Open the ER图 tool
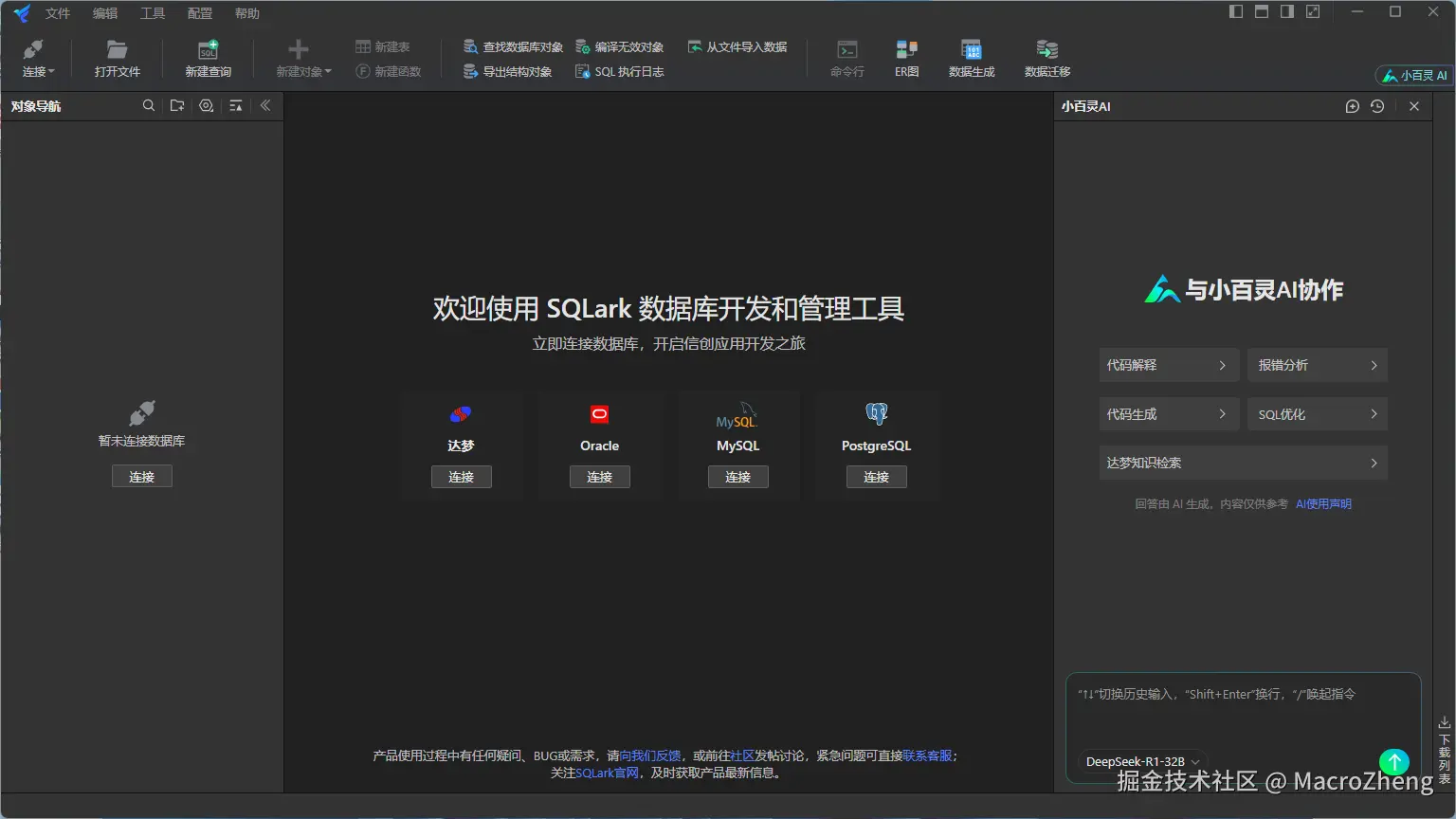 pyautogui.click(x=907, y=59)
